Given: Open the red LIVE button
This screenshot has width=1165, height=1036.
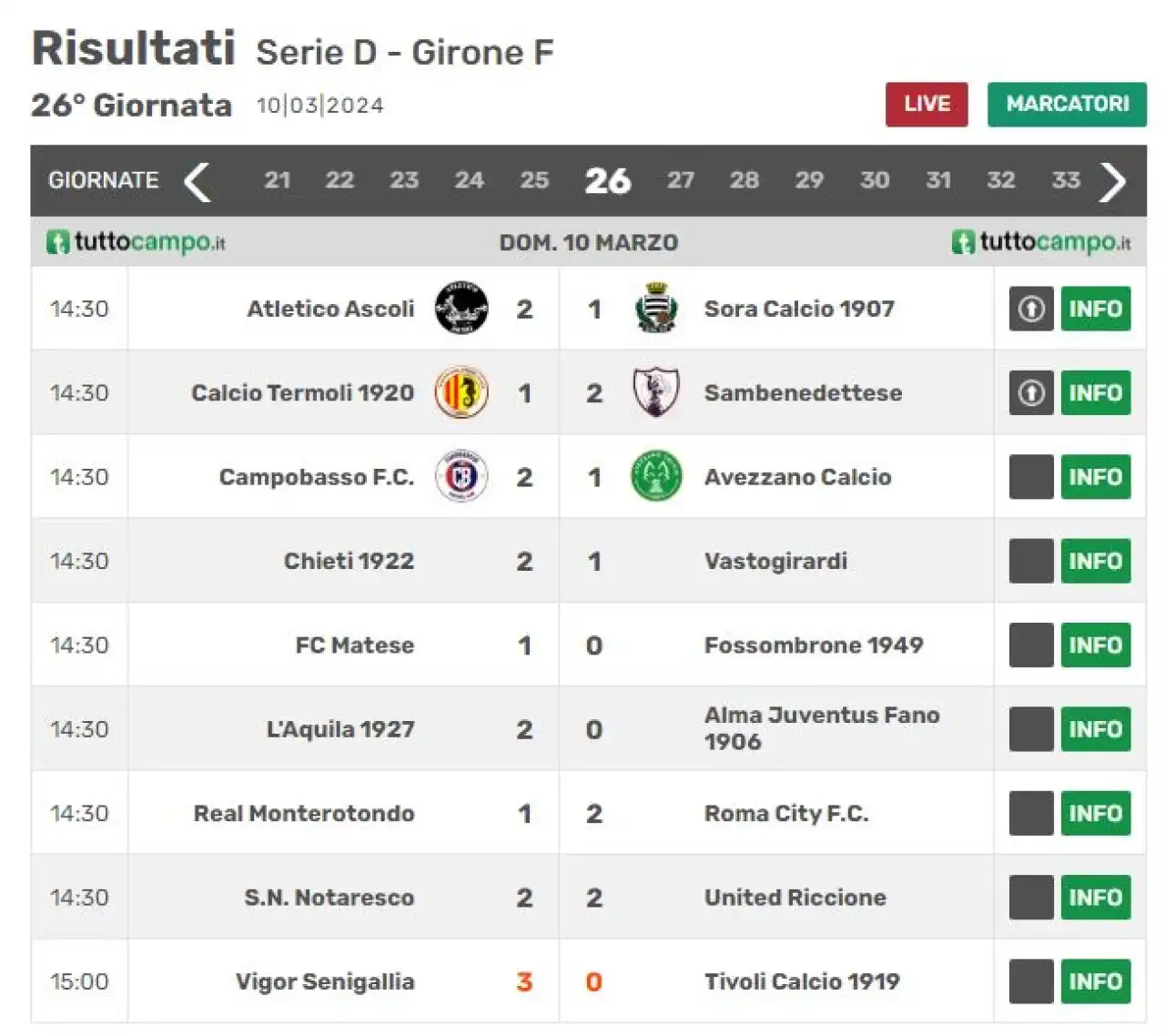Looking at the screenshot, I should click(x=927, y=104).
